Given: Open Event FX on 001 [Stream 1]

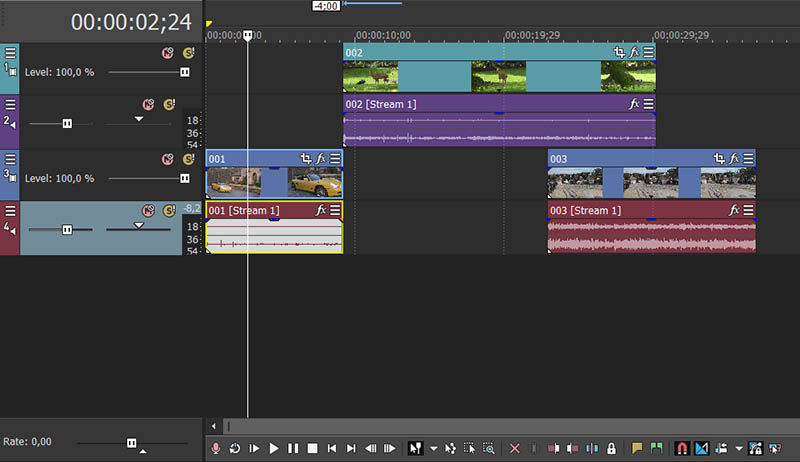Looking at the screenshot, I should 320,210.
